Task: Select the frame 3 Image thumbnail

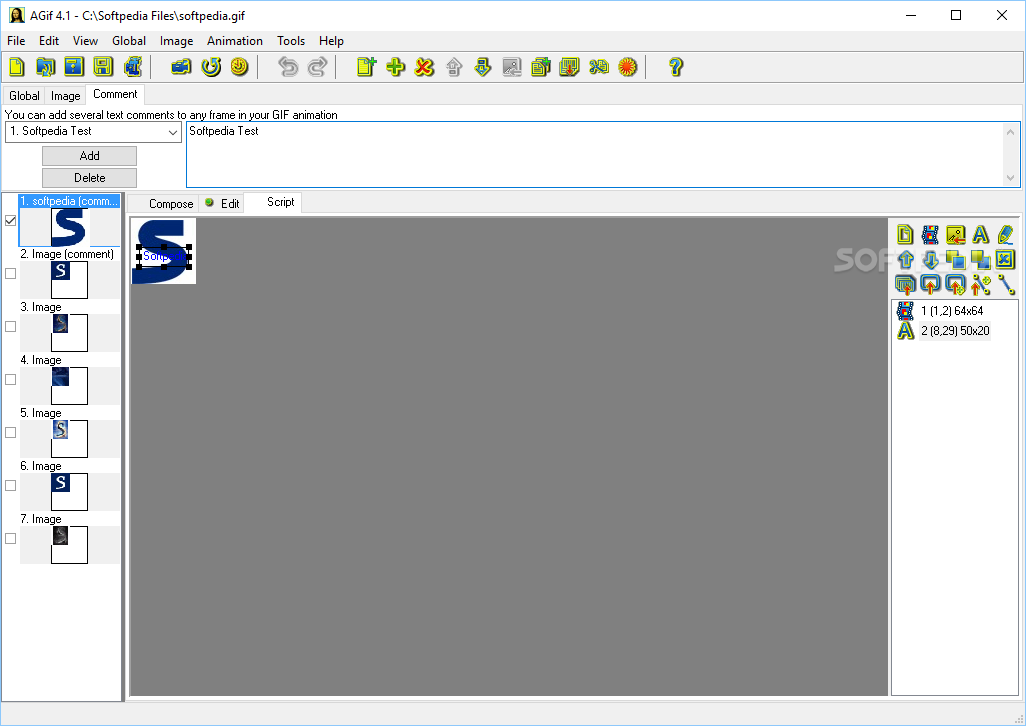Action: (x=69, y=332)
